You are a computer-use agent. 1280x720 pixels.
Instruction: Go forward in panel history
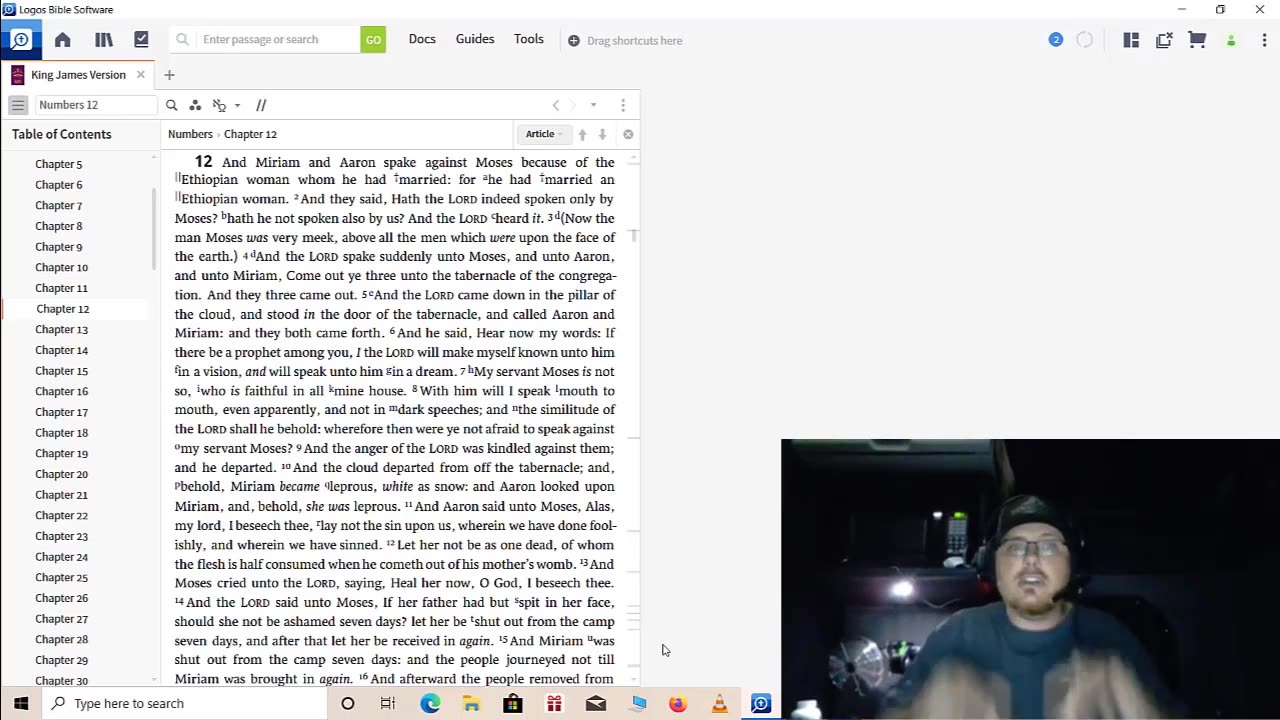point(573,105)
